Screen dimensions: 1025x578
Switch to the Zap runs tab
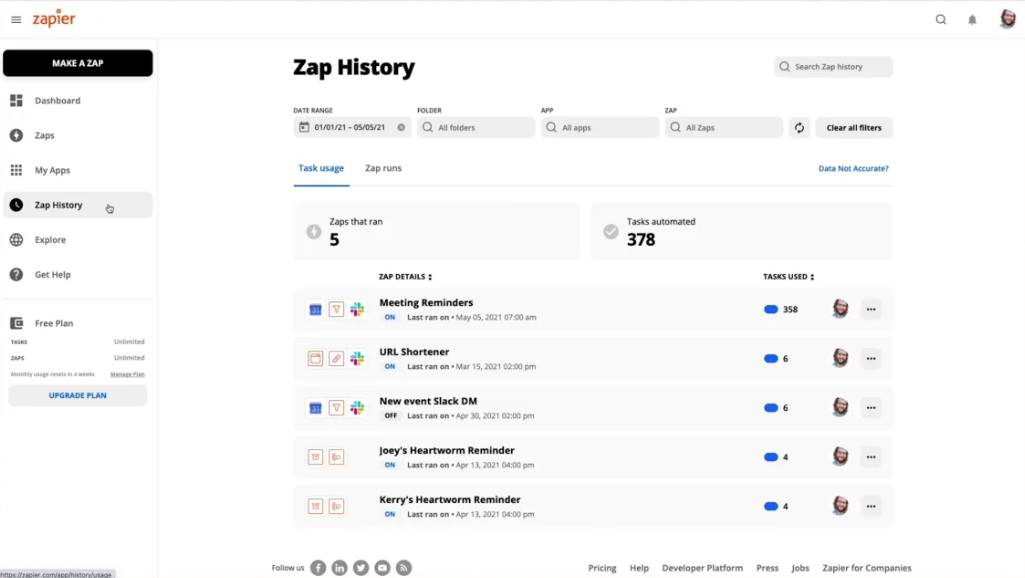[382, 168]
